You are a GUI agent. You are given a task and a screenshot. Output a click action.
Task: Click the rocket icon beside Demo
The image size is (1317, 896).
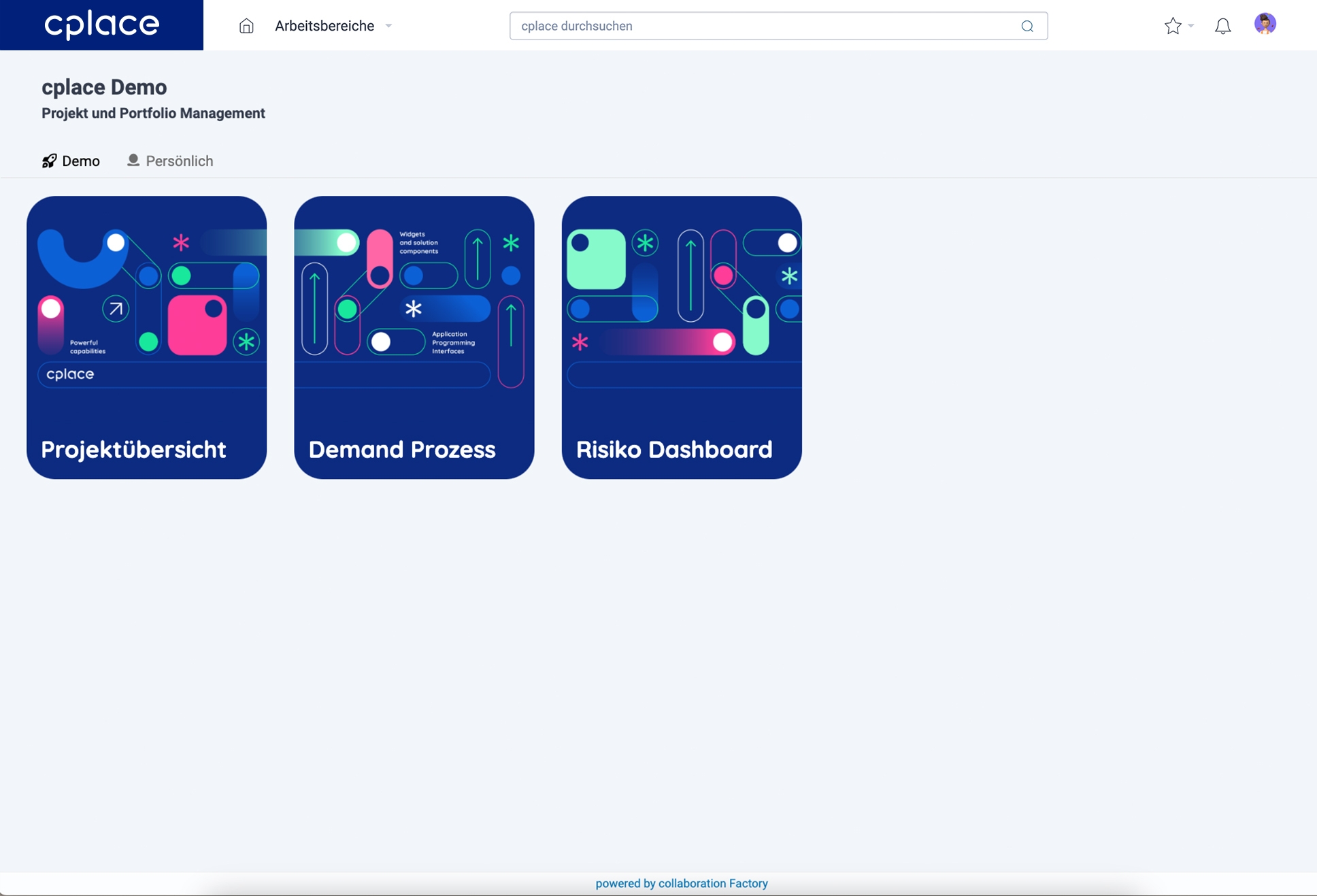click(49, 161)
